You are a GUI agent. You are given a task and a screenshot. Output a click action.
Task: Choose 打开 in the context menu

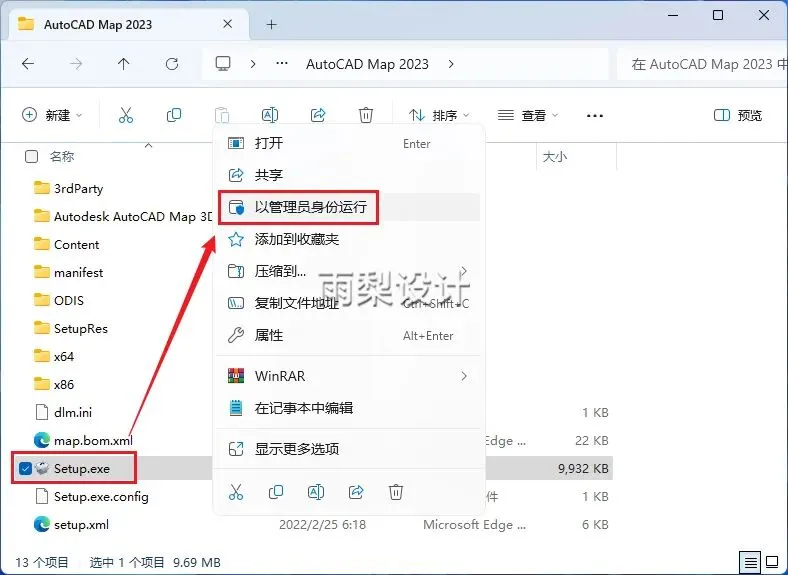click(x=348, y=143)
